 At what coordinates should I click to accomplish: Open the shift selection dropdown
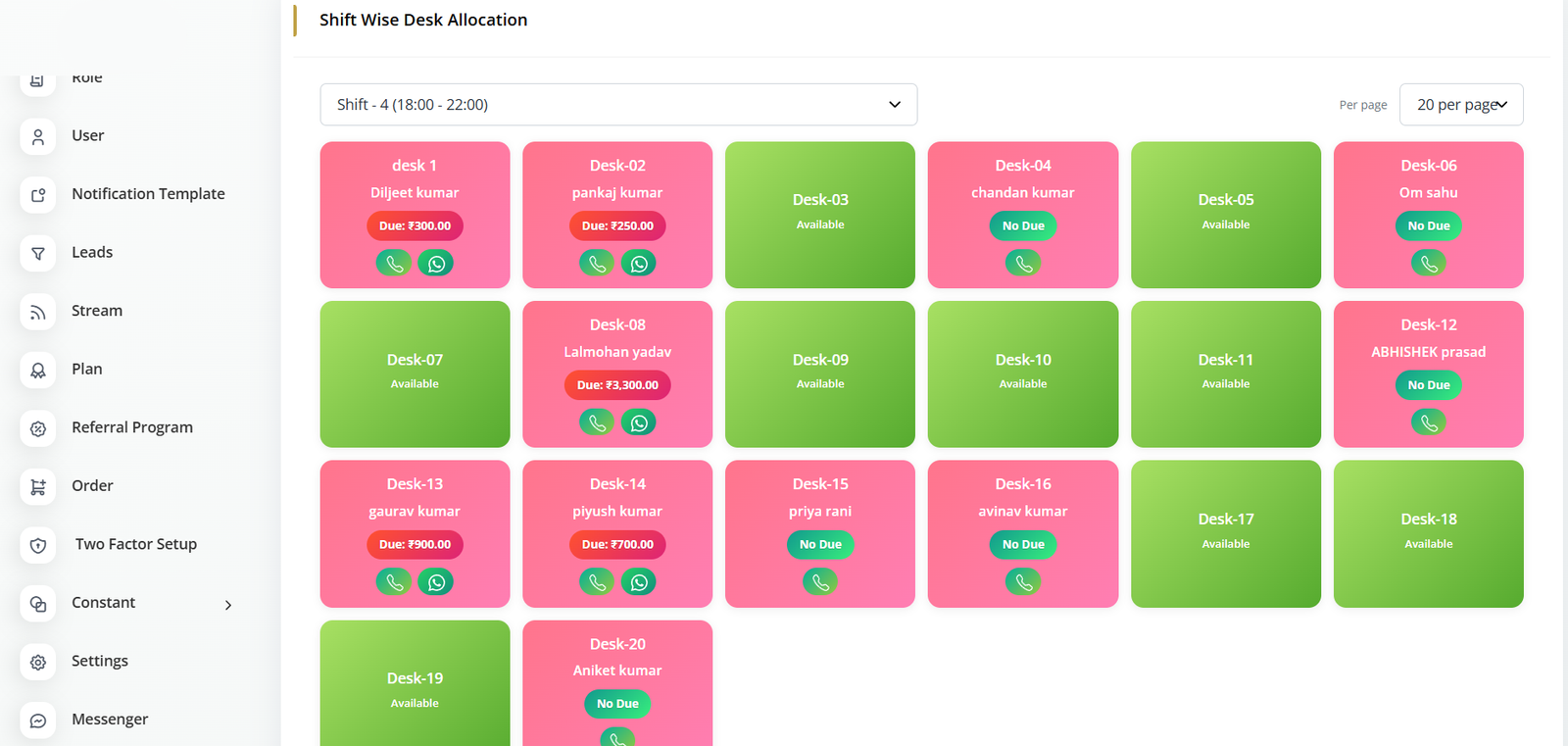[x=618, y=105]
